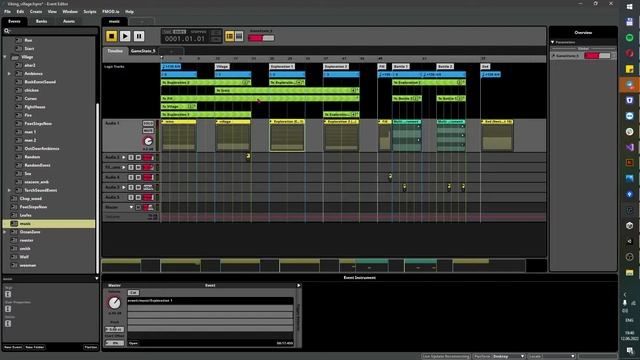Click the Flatten button
This screenshot has width=640, height=360.
[x=91, y=347]
